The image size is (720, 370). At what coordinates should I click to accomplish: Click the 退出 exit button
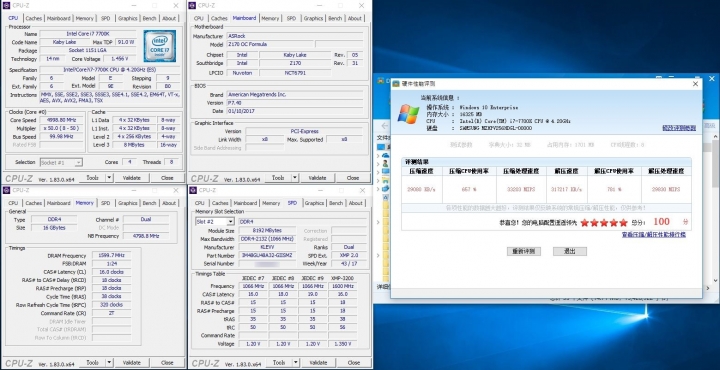[x=570, y=251]
